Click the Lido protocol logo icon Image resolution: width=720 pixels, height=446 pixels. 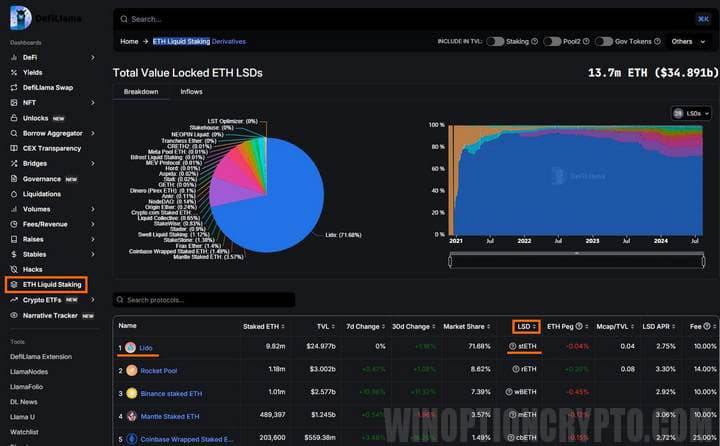point(131,347)
